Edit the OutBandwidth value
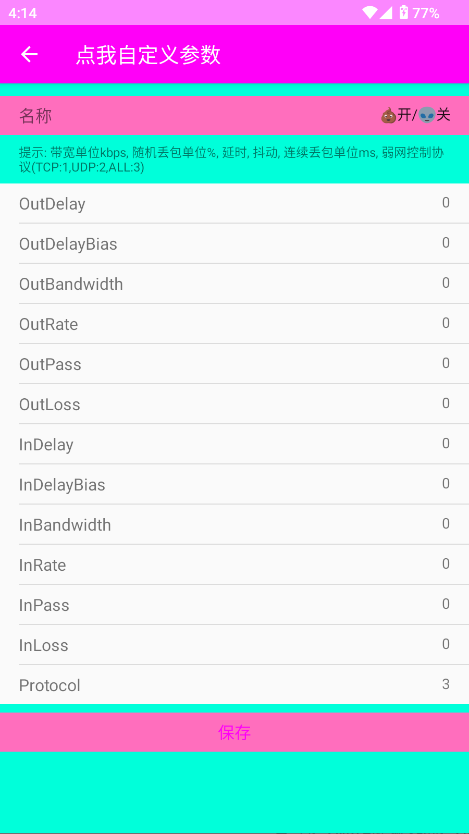This screenshot has width=469, height=834. 446,282
